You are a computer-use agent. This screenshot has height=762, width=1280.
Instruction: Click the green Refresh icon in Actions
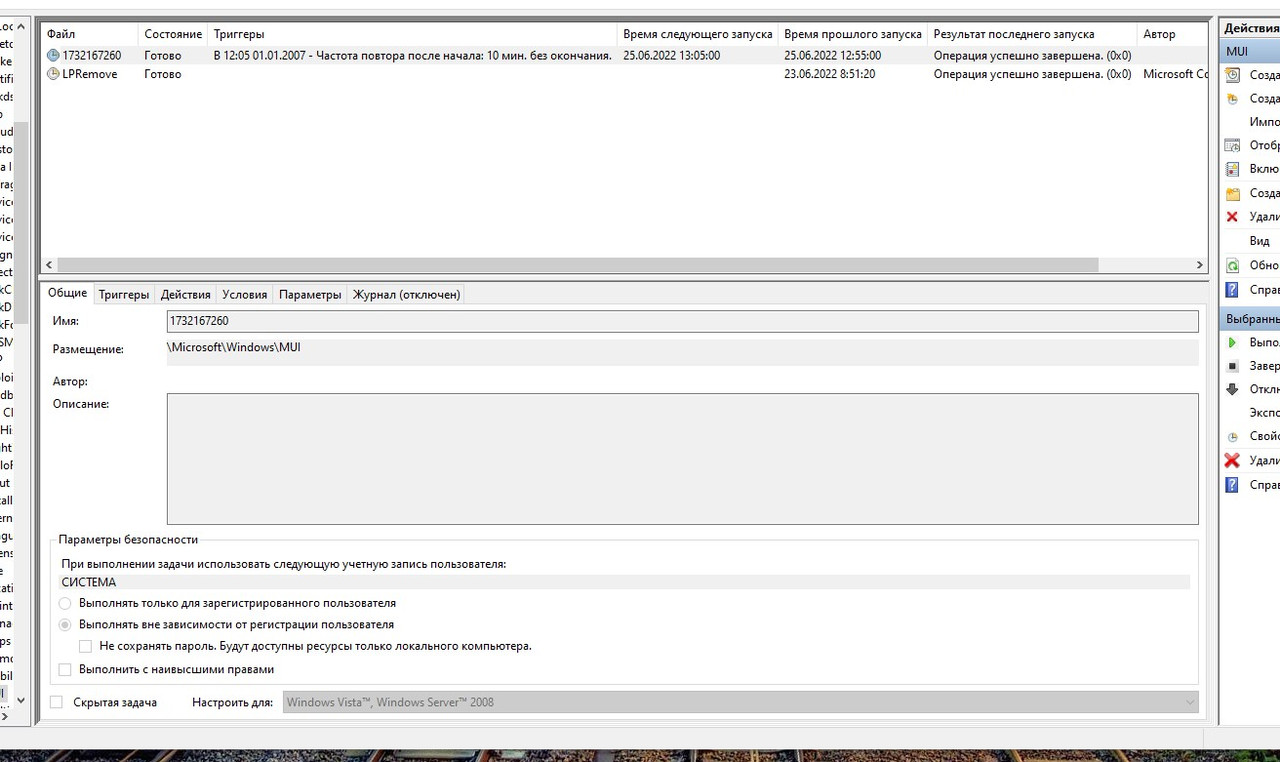pyautogui.click(x=1232, y=265)
